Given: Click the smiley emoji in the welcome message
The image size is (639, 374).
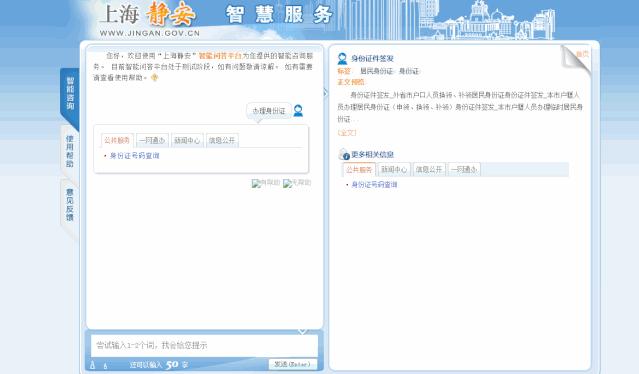Looking at the screenshot, I should [154, 77].
